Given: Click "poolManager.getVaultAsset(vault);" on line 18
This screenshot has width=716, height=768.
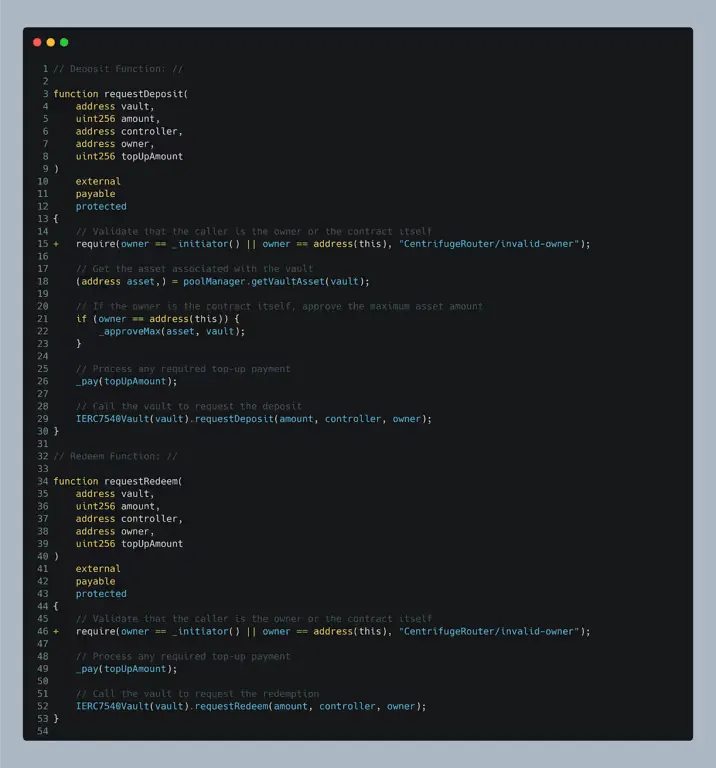Looking at the screenshot, I should point(276,282).
